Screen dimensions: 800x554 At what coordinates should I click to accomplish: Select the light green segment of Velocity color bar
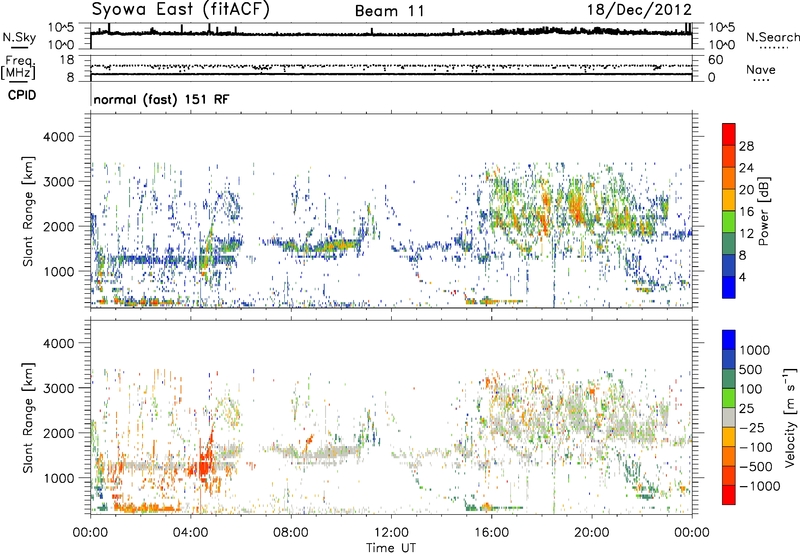pyautogui.click(x=729, y=398)
